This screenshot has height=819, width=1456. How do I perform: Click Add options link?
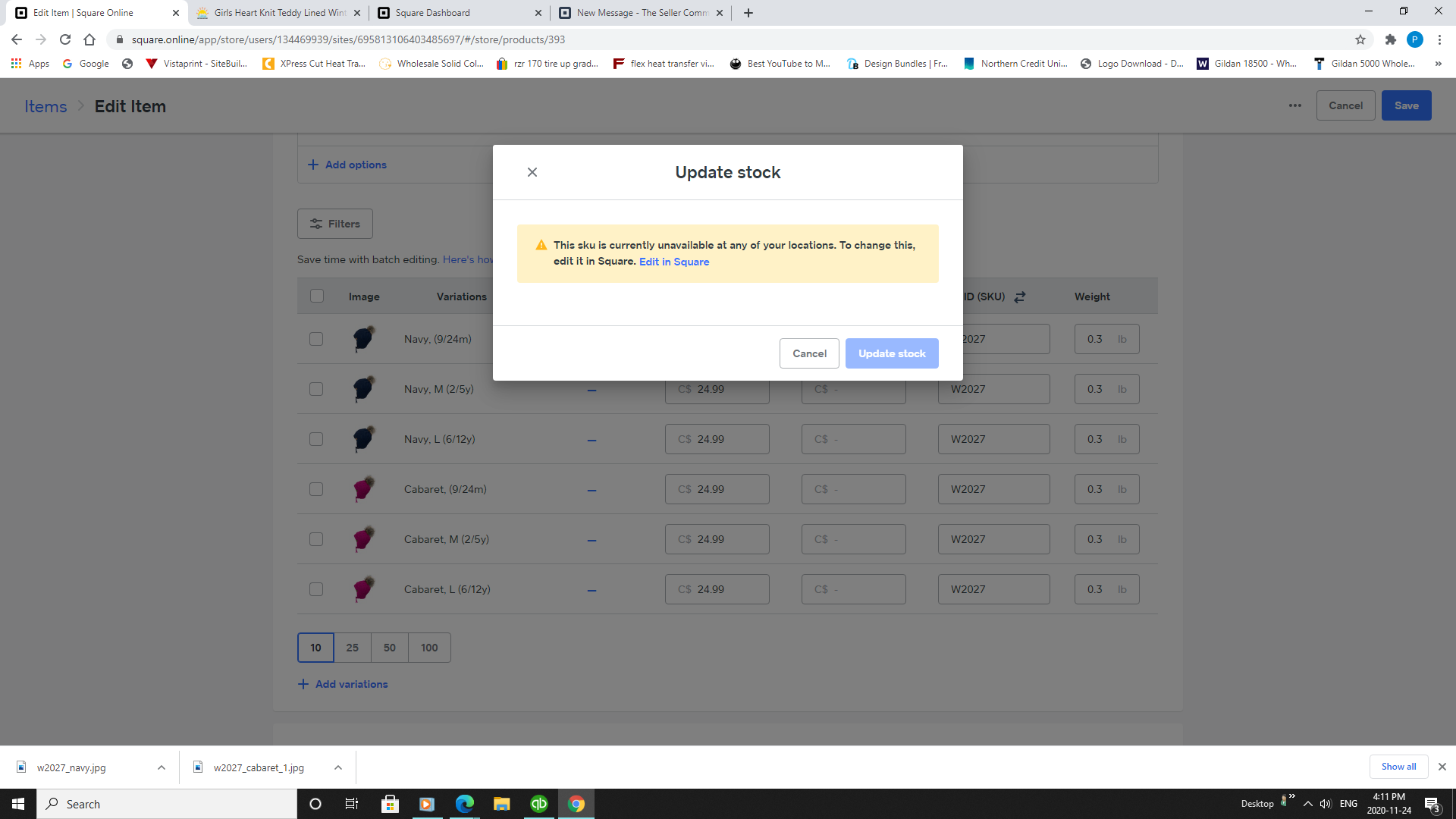click(347, 165)
